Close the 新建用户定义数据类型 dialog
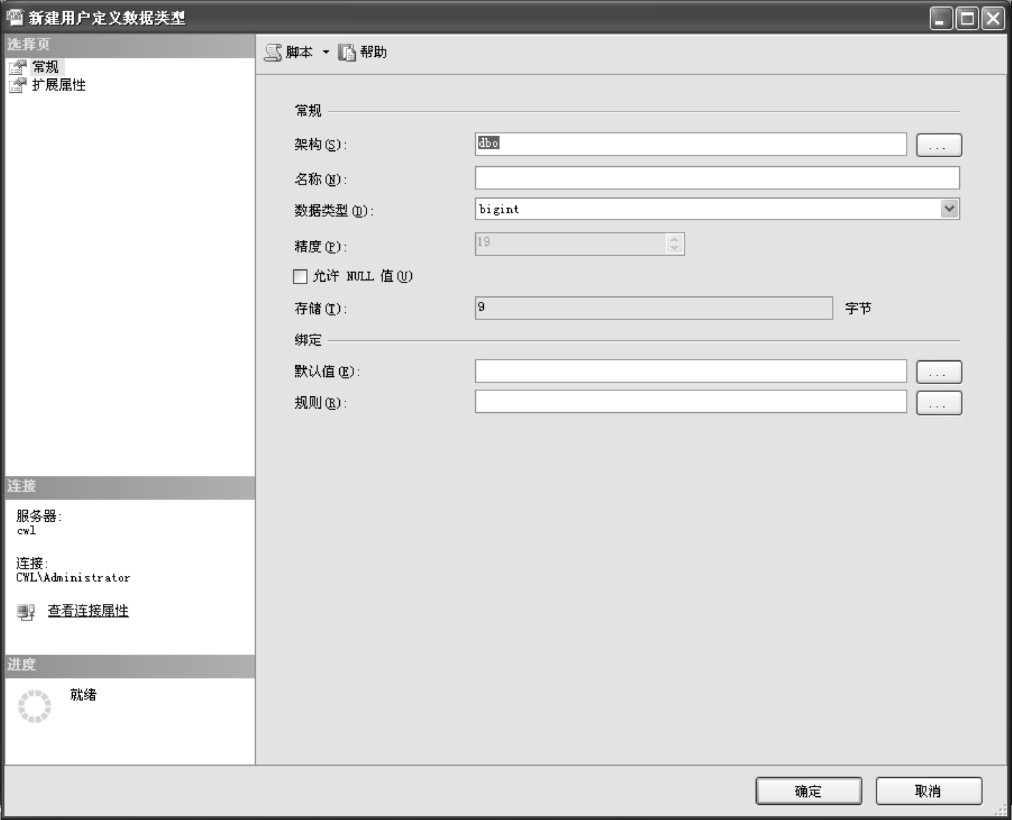 (x=992, y=19)
